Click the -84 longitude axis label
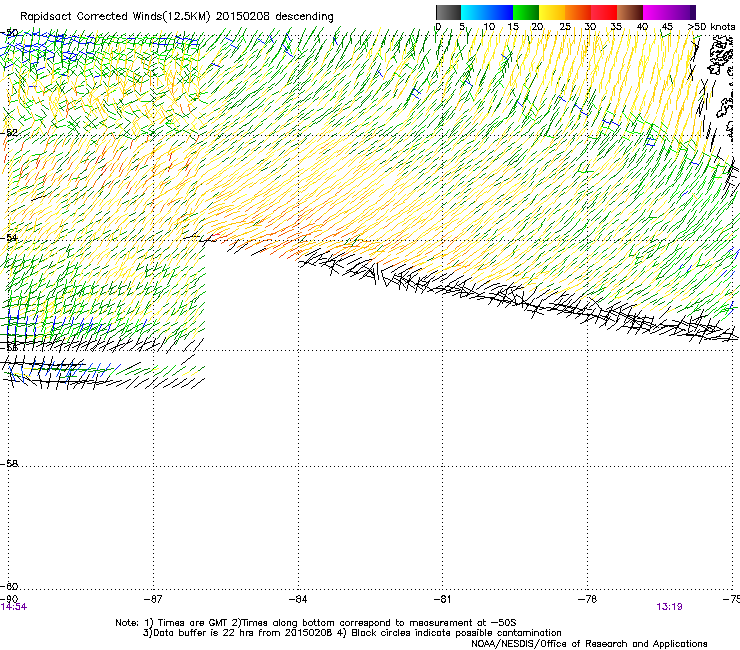 [x=298, y=599]
